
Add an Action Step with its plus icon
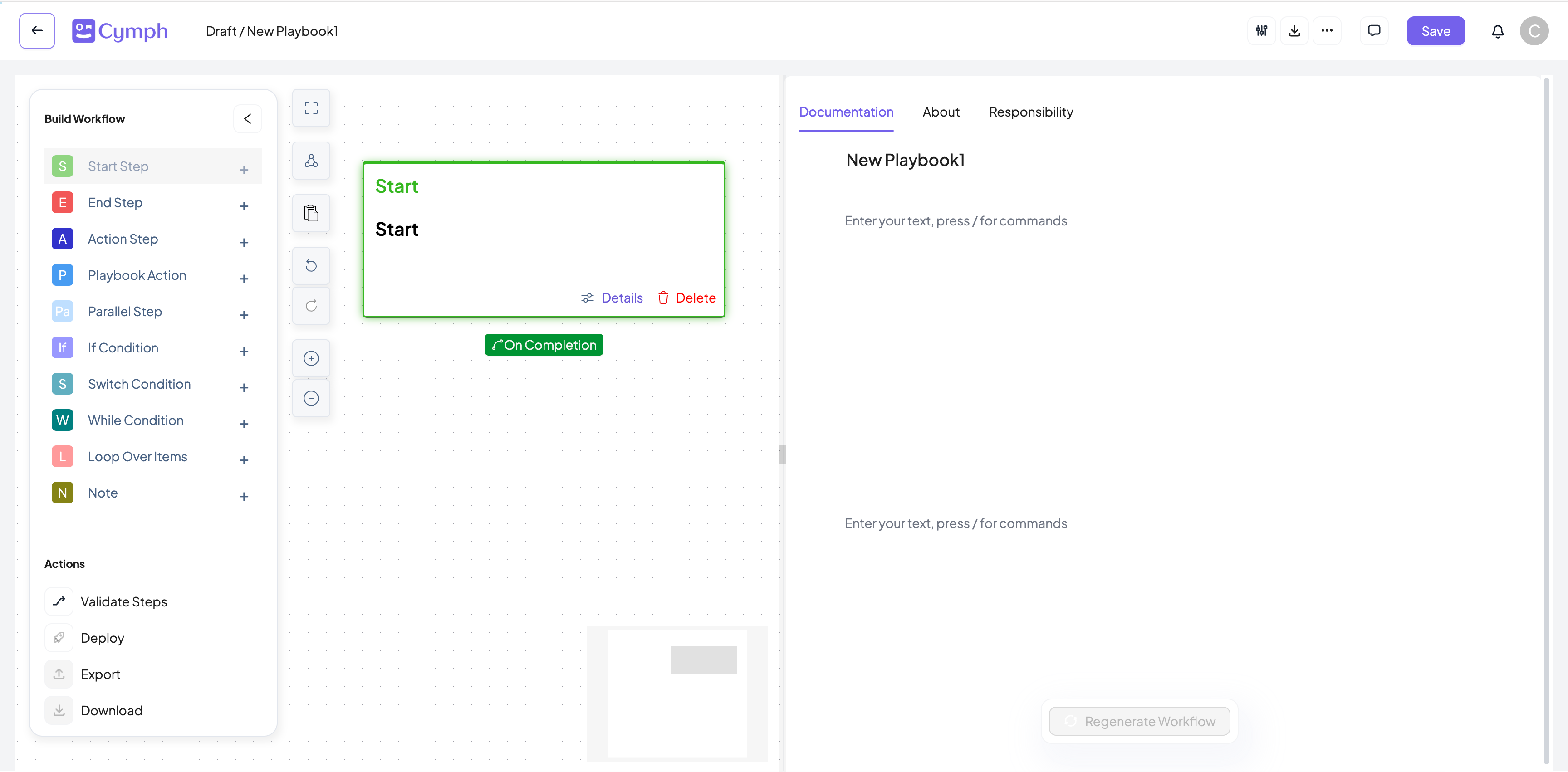(244, 242)
